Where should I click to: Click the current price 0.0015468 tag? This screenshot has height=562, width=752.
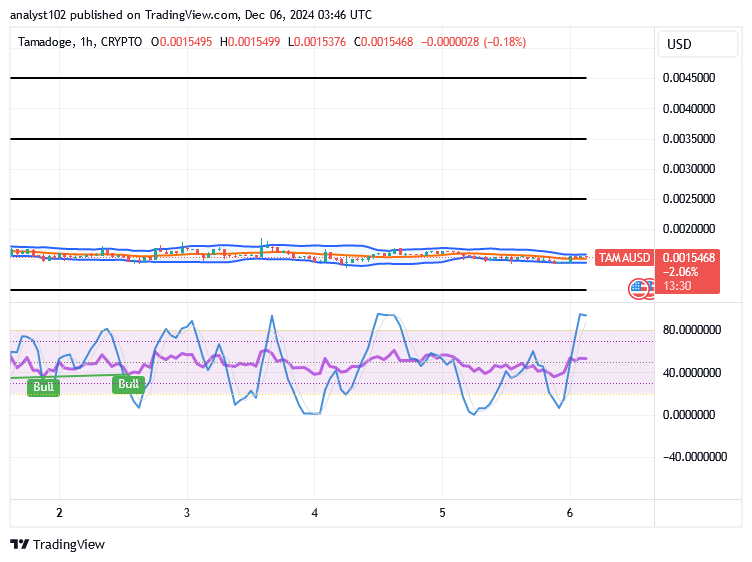pos(689,258)
